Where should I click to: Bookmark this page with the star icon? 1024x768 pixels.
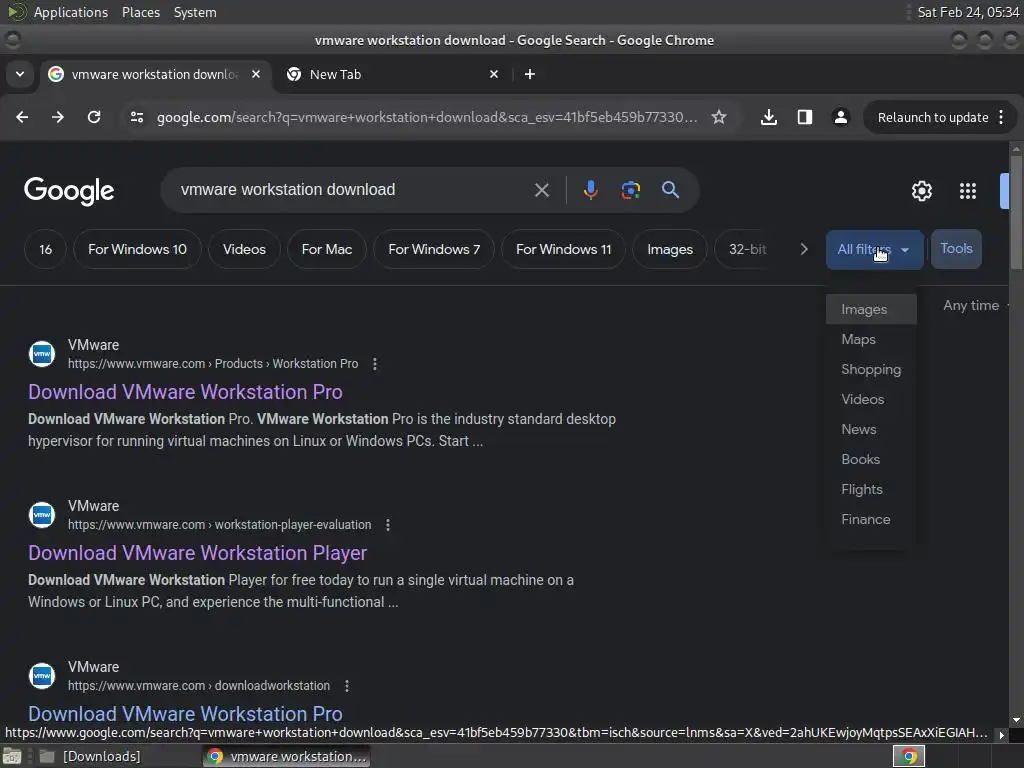point(719,117)
